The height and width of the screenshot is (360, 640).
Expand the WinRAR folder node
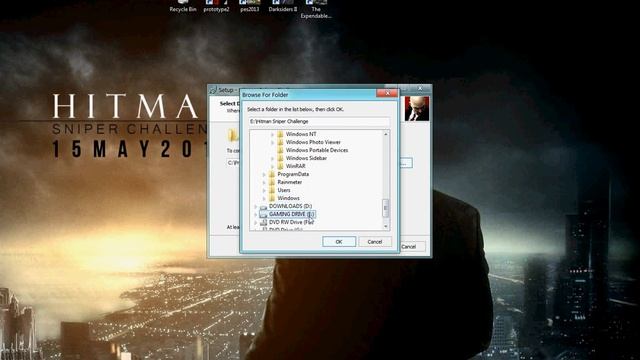pos(272,166)
